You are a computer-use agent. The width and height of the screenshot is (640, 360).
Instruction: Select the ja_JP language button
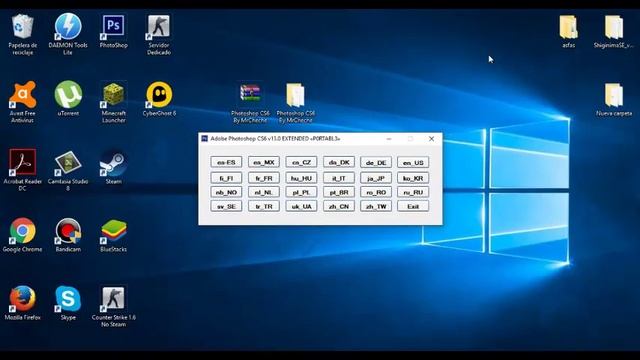[376, 178]
